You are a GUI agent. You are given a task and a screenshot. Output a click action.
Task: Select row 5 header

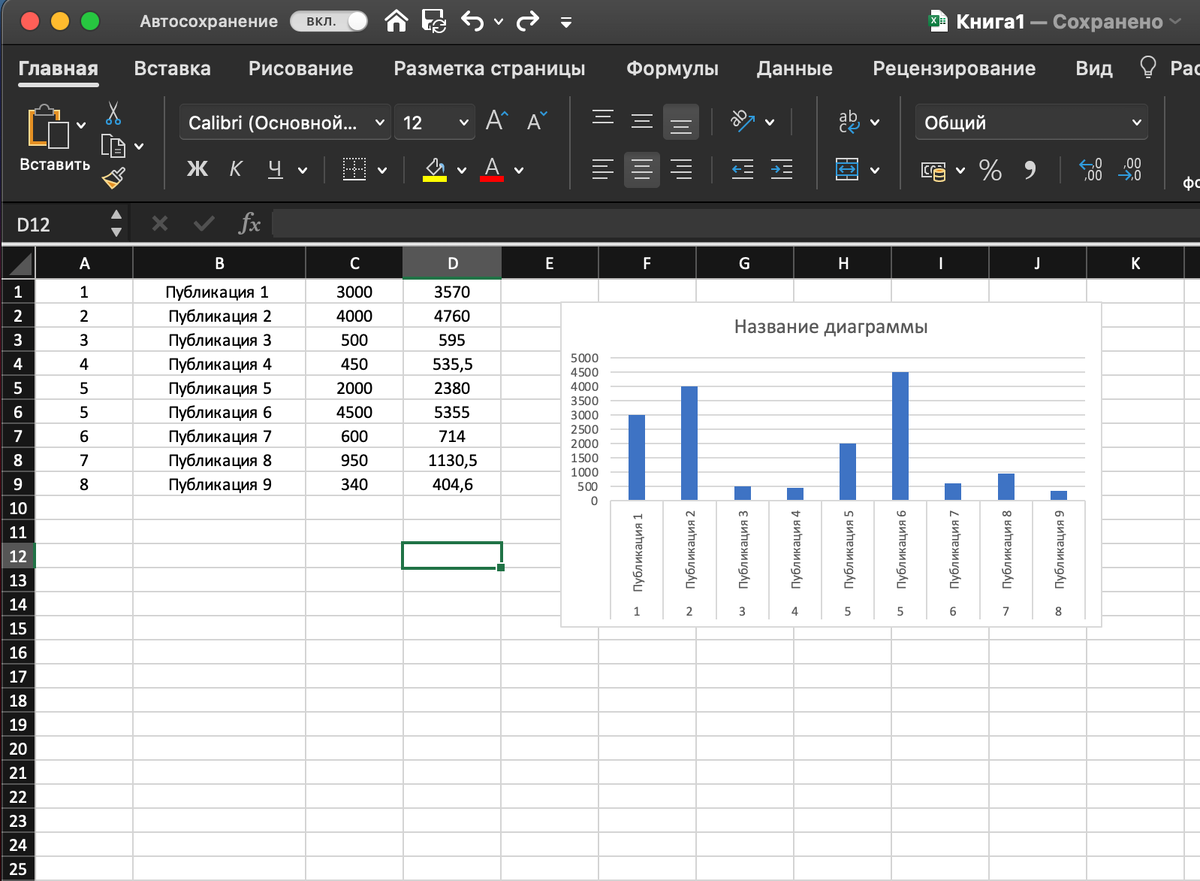point(18,388)
